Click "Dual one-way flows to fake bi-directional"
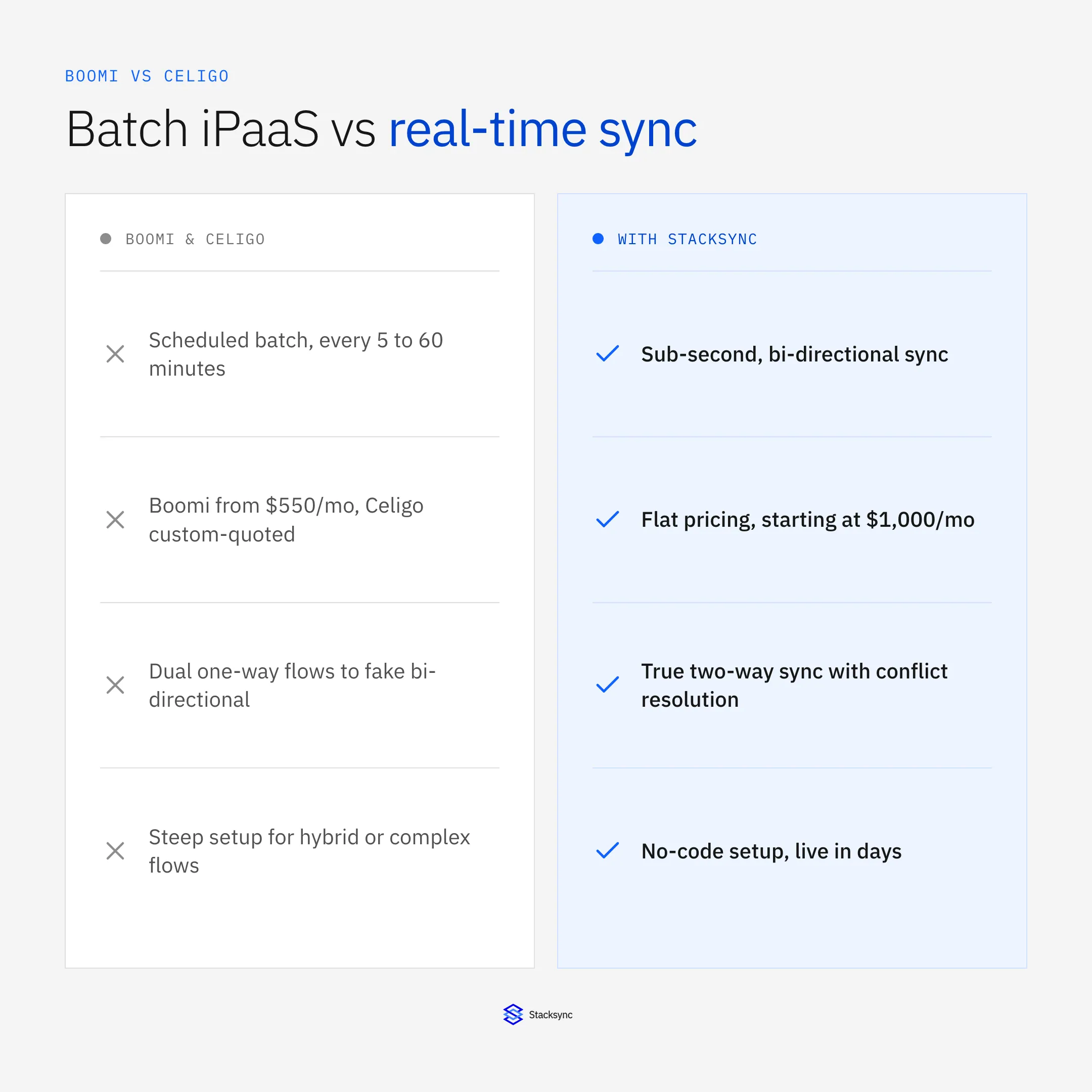Viewport: 1092px width, 1092px height. [292, 685]
